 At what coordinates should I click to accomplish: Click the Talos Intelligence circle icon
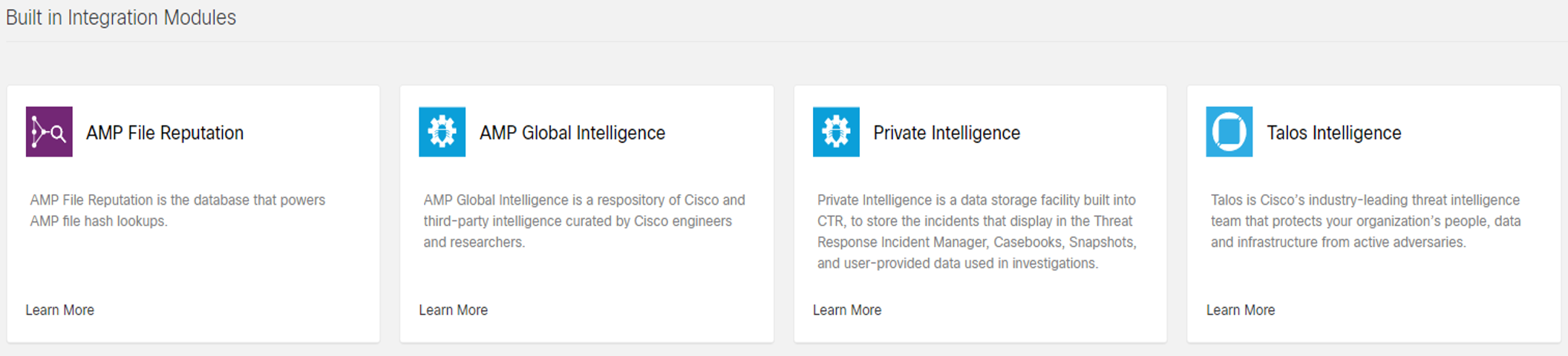click(1229, 132)
